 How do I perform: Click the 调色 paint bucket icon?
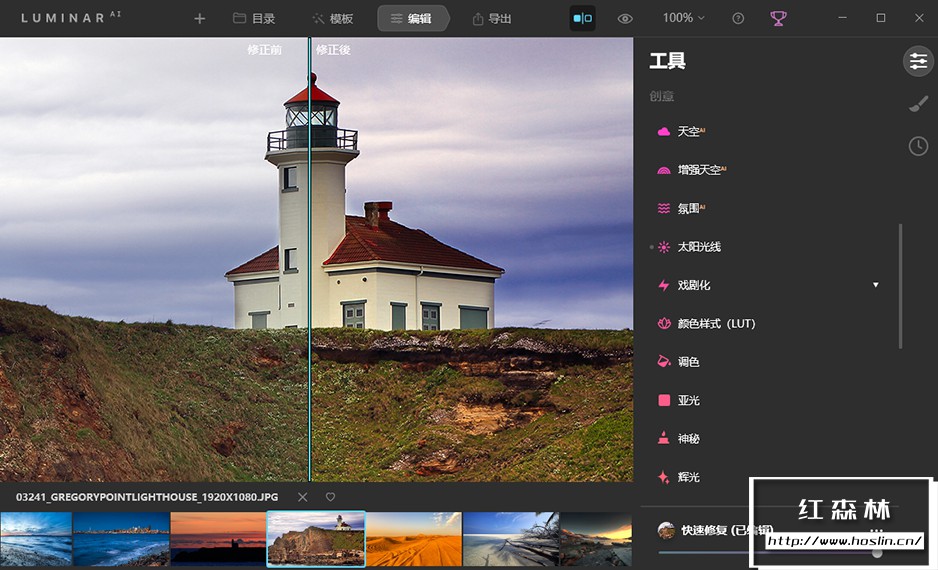coord(663,361)
